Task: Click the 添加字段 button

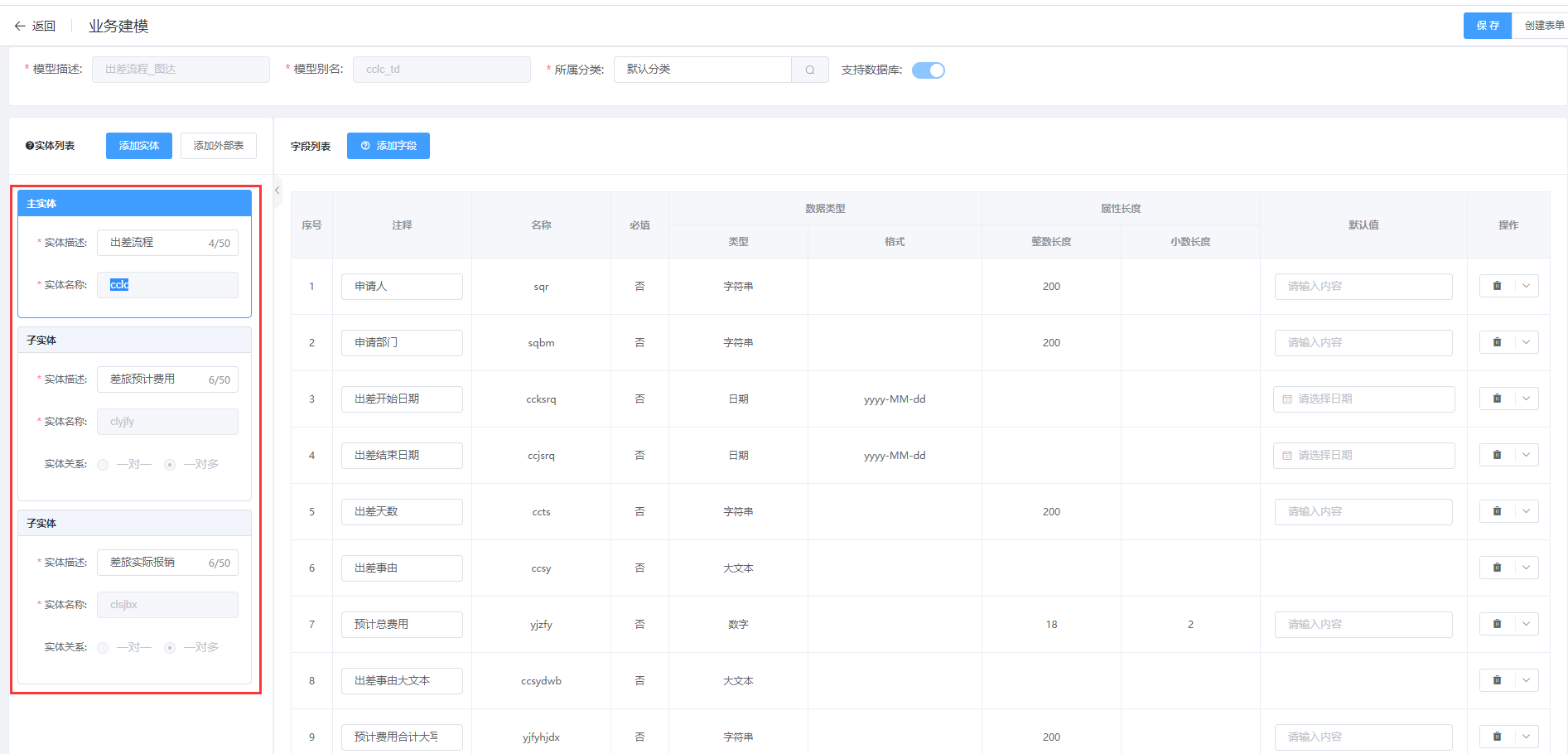Action: tap(388, 146)
